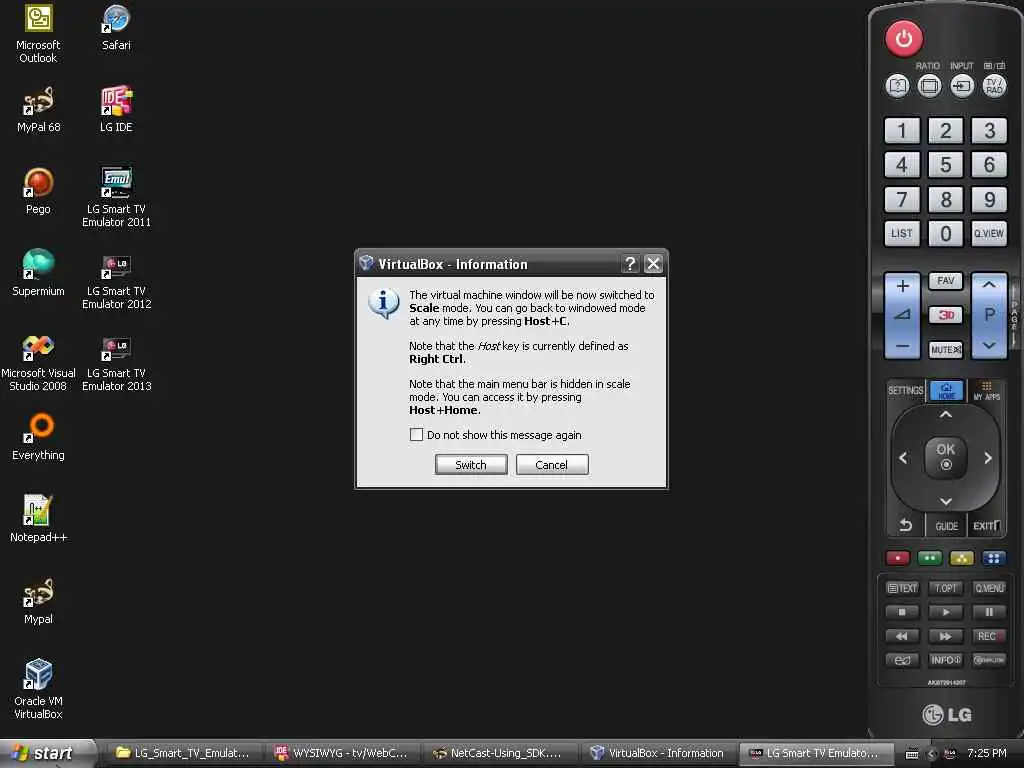The width and height of the screenshot is (1024, 768).
Task: Click the REC button on the remote
Action: [989, 636]
